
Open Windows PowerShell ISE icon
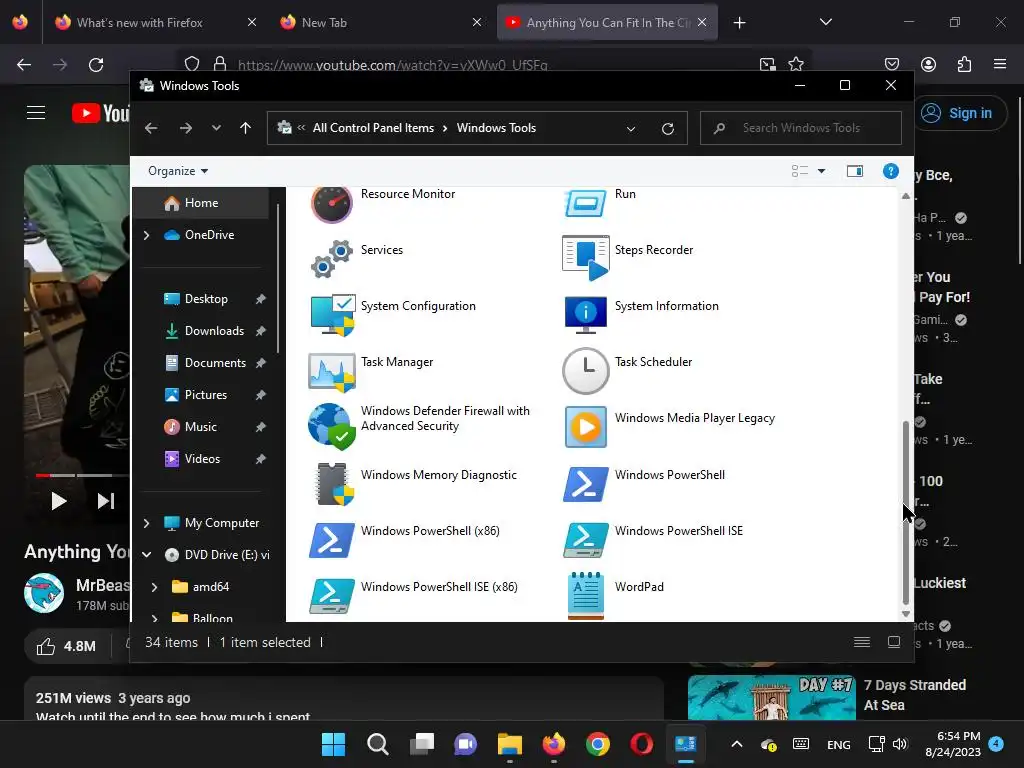[586, 540]
